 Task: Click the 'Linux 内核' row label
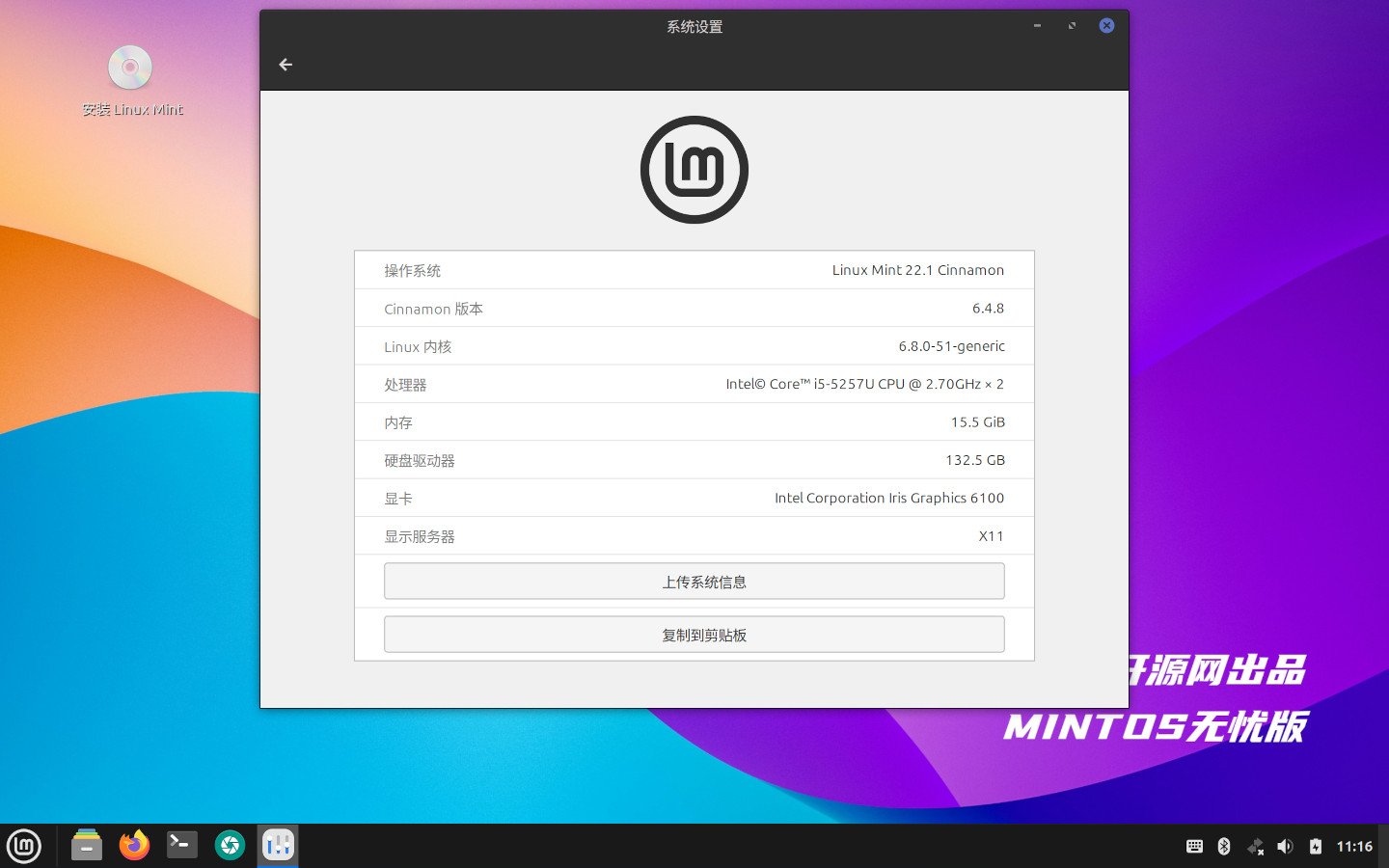(x=418, y=347)
